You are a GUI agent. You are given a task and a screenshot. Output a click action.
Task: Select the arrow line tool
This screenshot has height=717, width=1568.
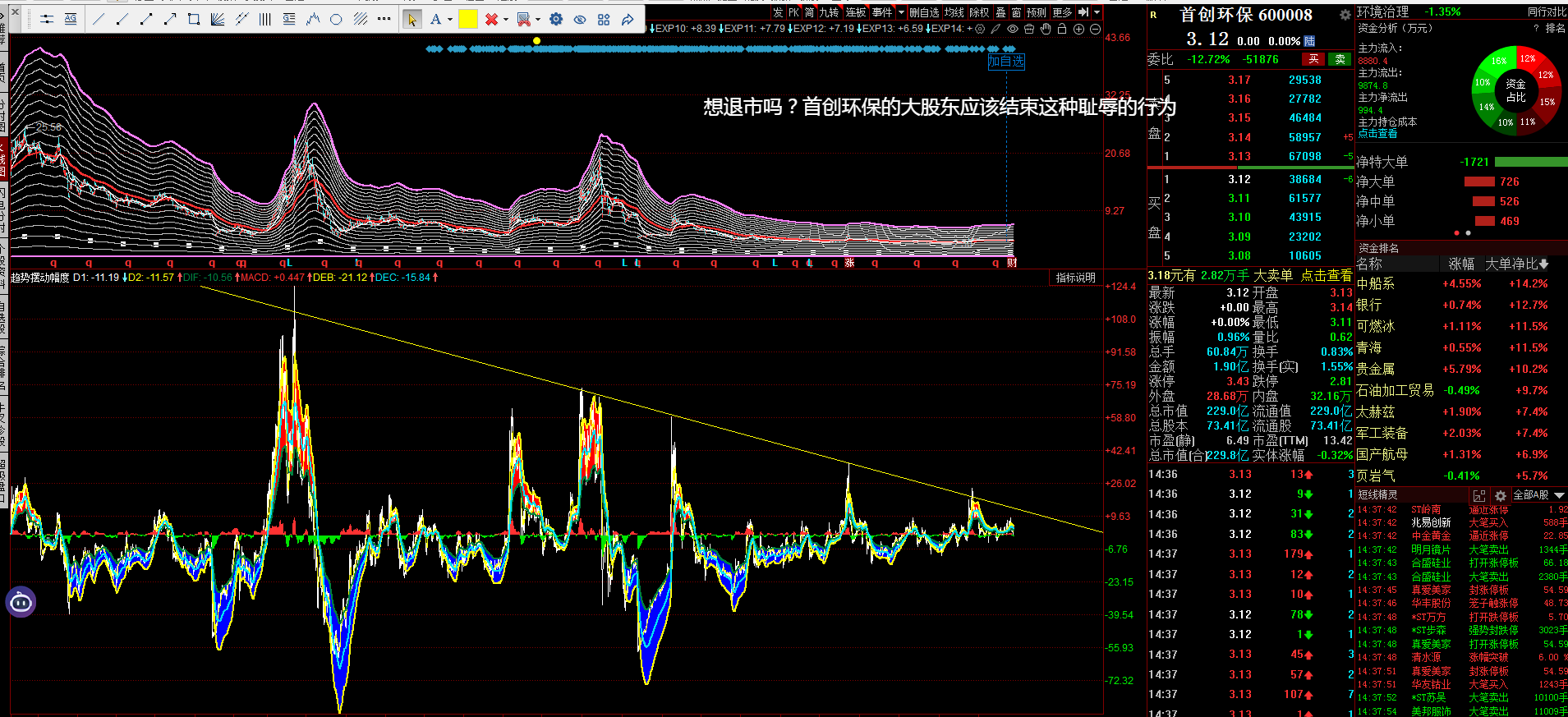click(170, 19)
